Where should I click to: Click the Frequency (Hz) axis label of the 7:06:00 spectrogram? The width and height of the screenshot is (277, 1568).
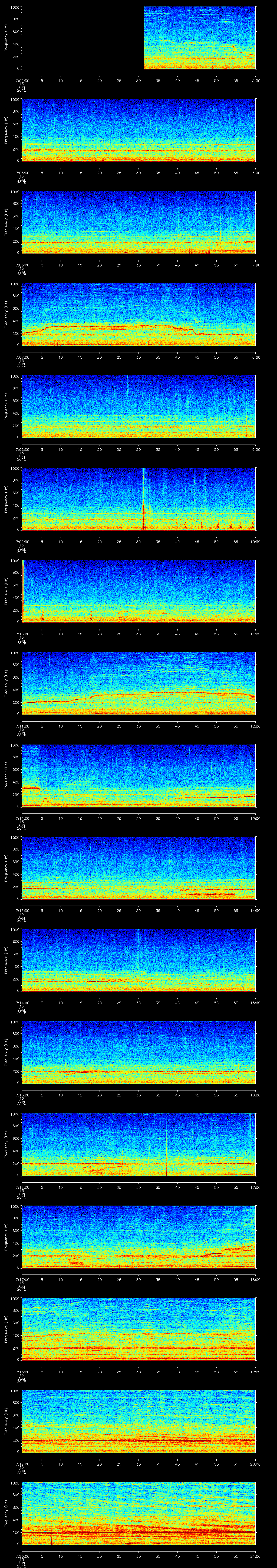7,222
